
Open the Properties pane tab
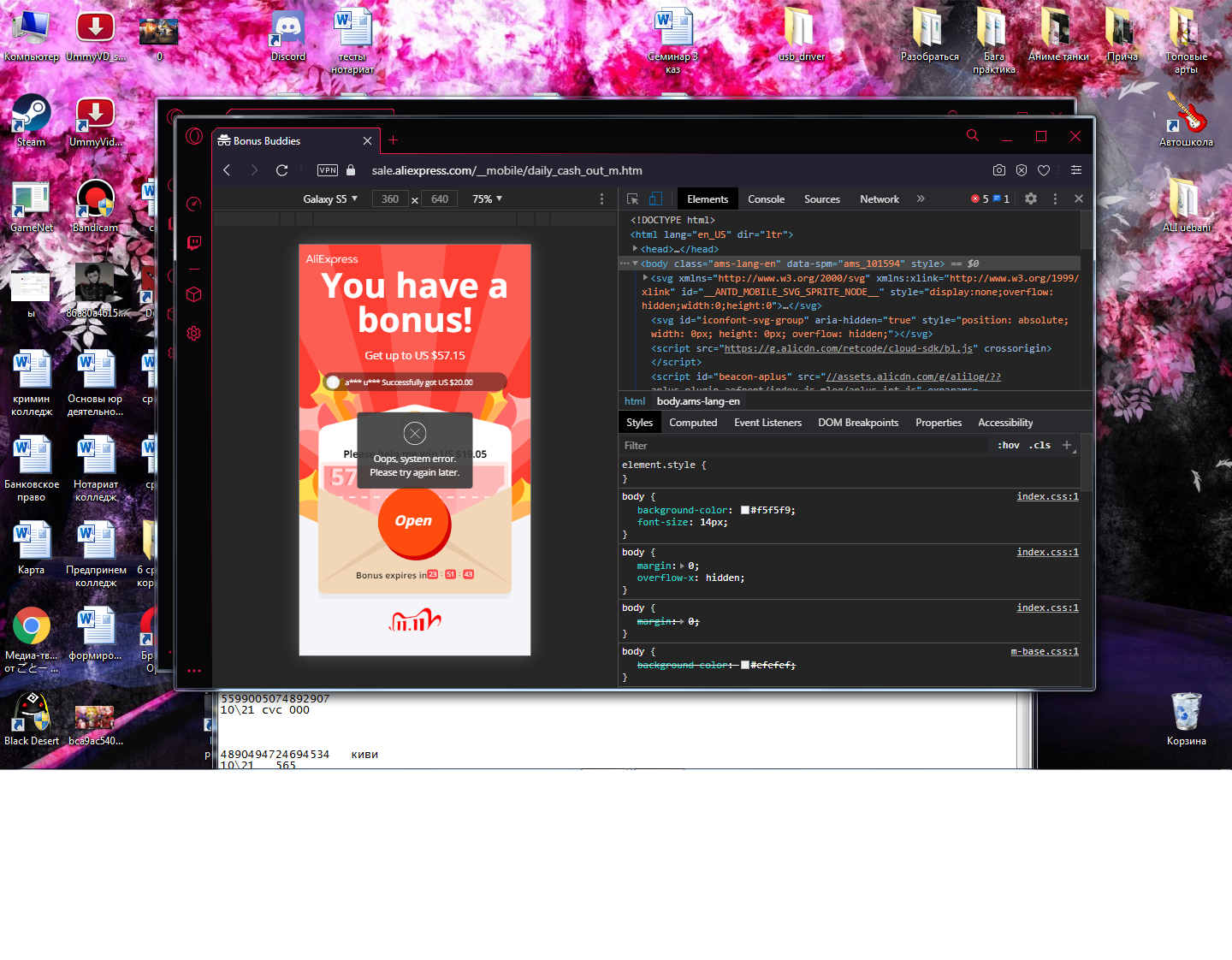(x=939, y=423)
